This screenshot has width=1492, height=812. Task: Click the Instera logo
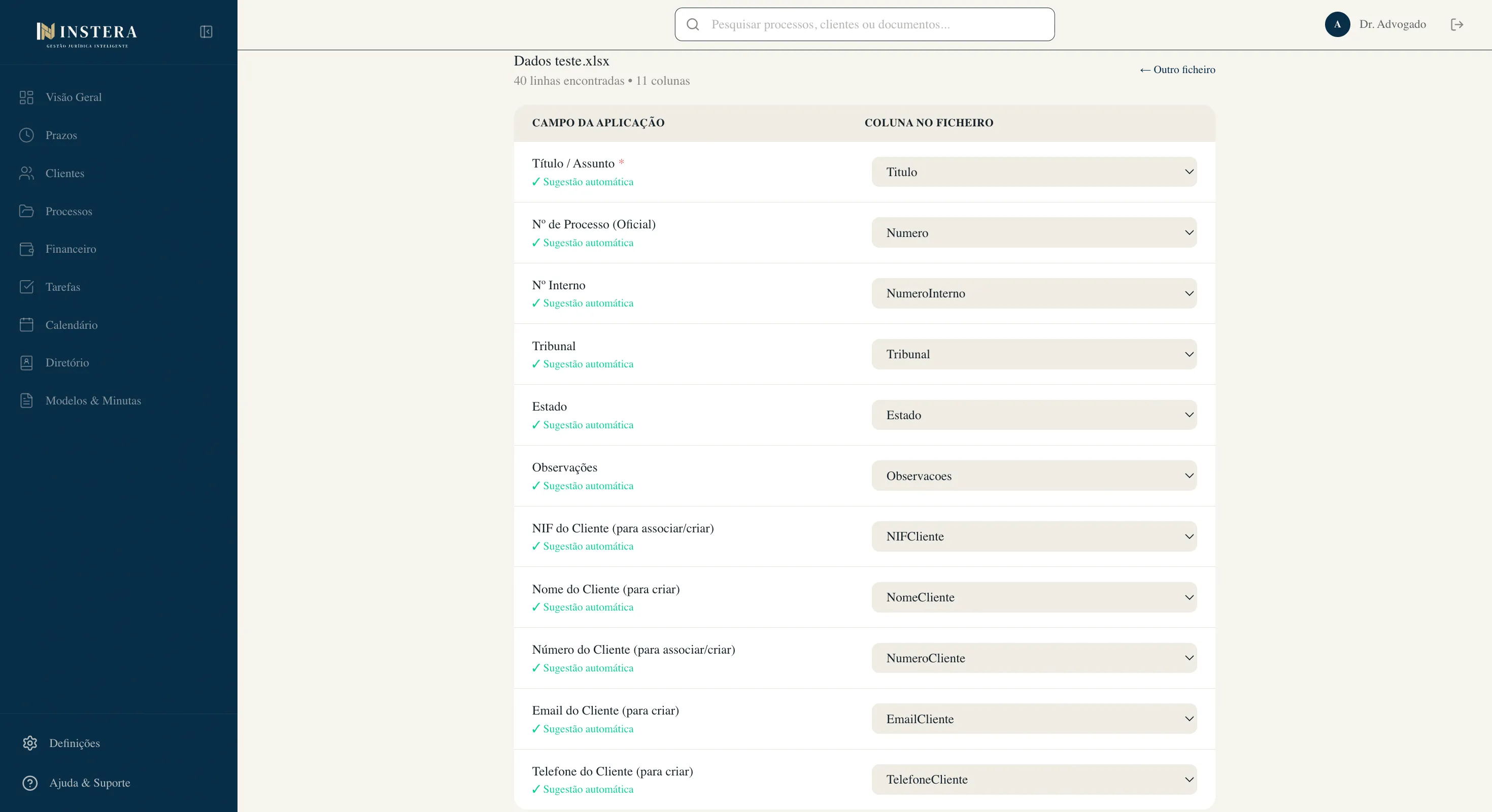pyautogui.click(x=87, y=33)
